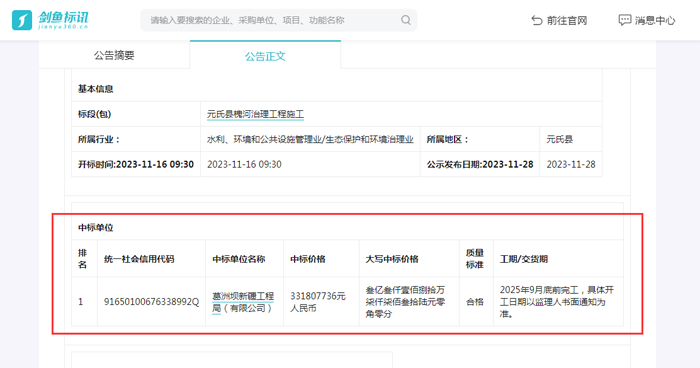
Task: Open the 消息中心 link
Action: click(x=646, y=20)
